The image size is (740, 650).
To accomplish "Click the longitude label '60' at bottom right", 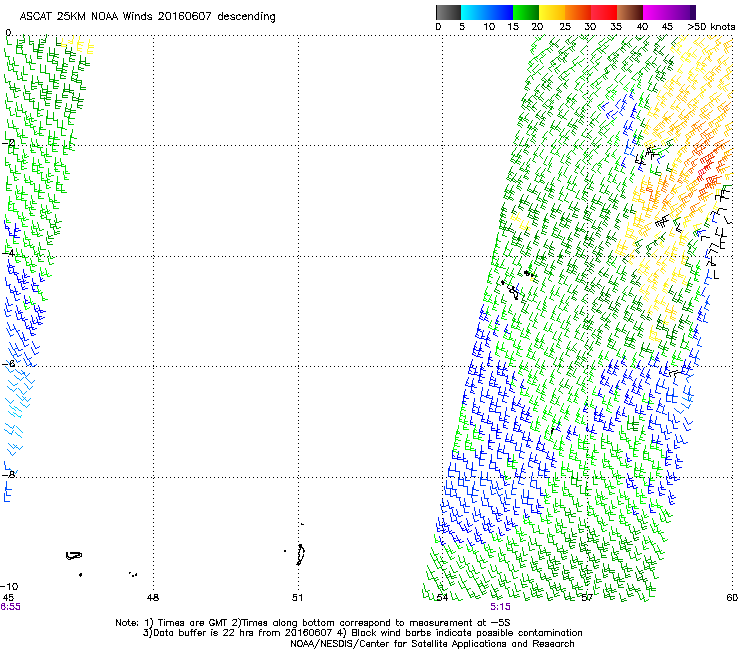I will [x=732, y=598].
